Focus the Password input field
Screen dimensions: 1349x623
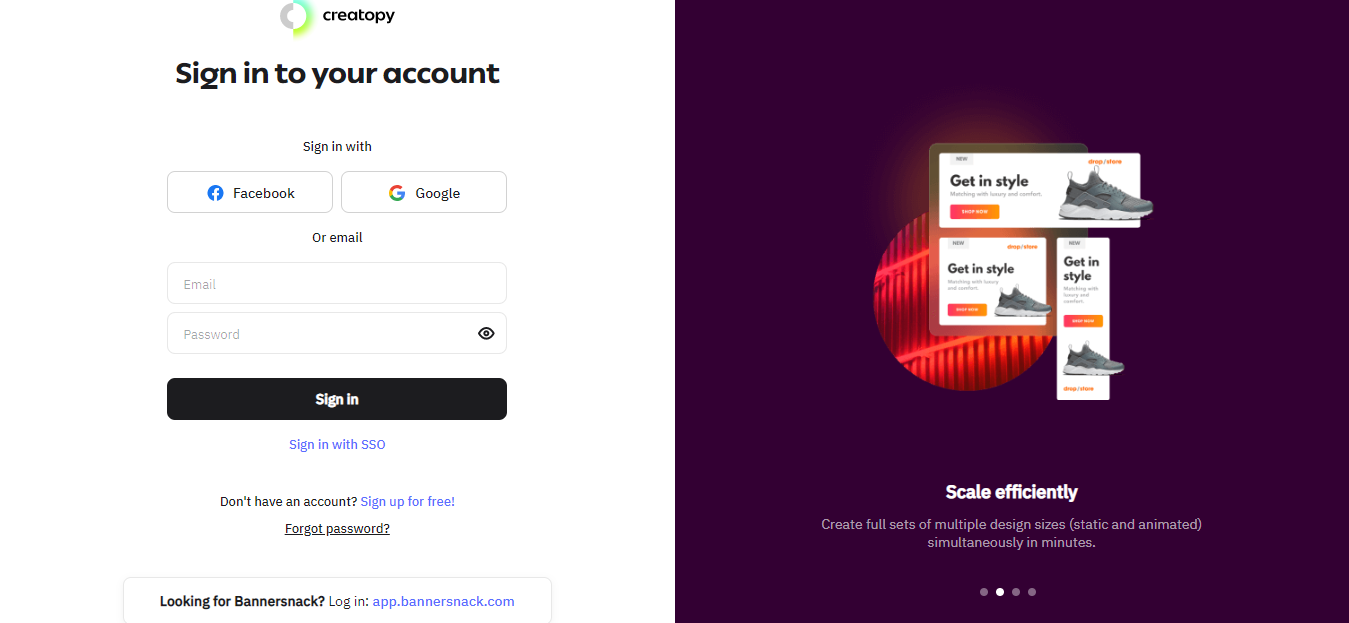tap(320, 334)
